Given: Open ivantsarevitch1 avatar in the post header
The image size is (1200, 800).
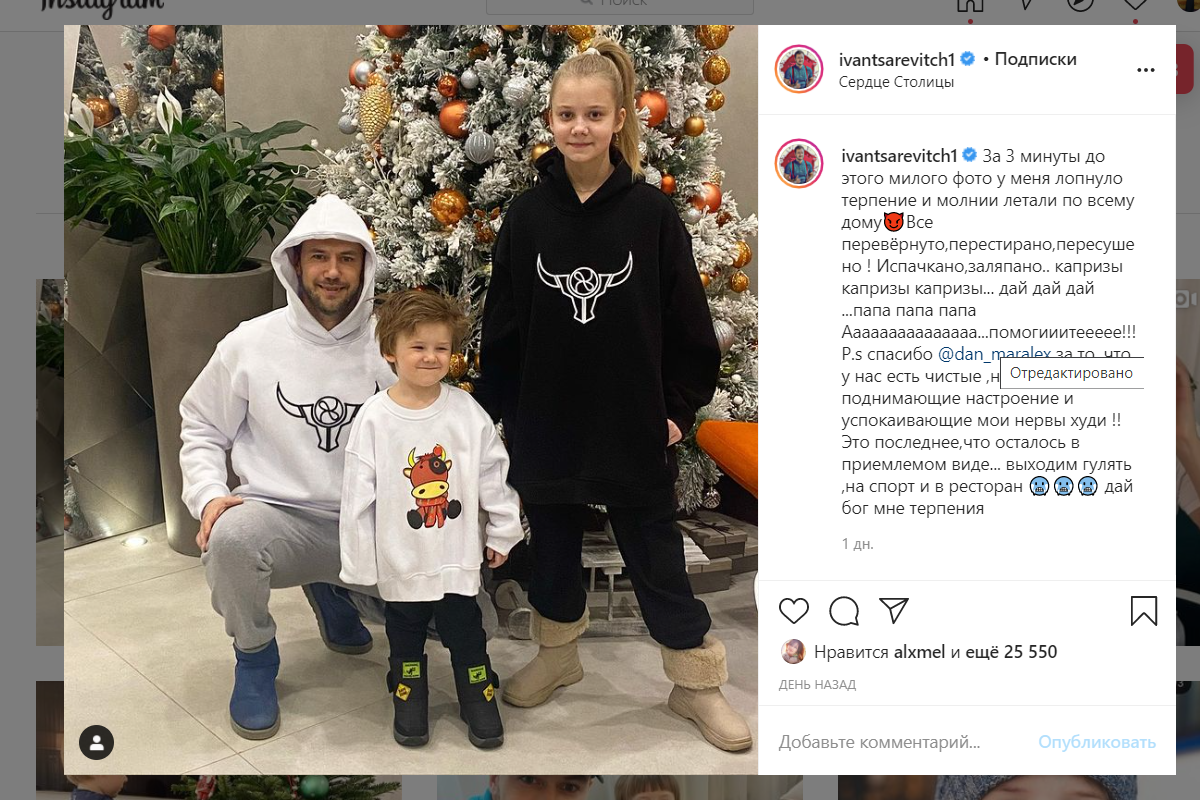Looking at the screenshot, I should [799, 70].
